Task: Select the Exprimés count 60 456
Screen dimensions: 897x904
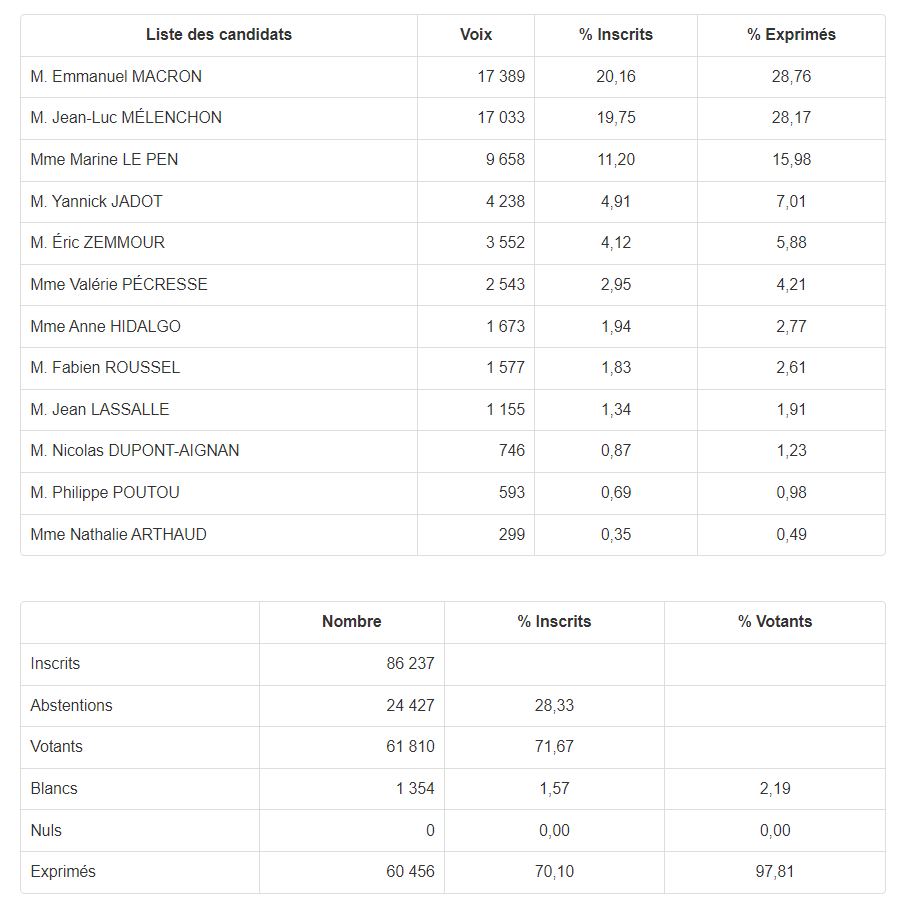Action: 410,872
